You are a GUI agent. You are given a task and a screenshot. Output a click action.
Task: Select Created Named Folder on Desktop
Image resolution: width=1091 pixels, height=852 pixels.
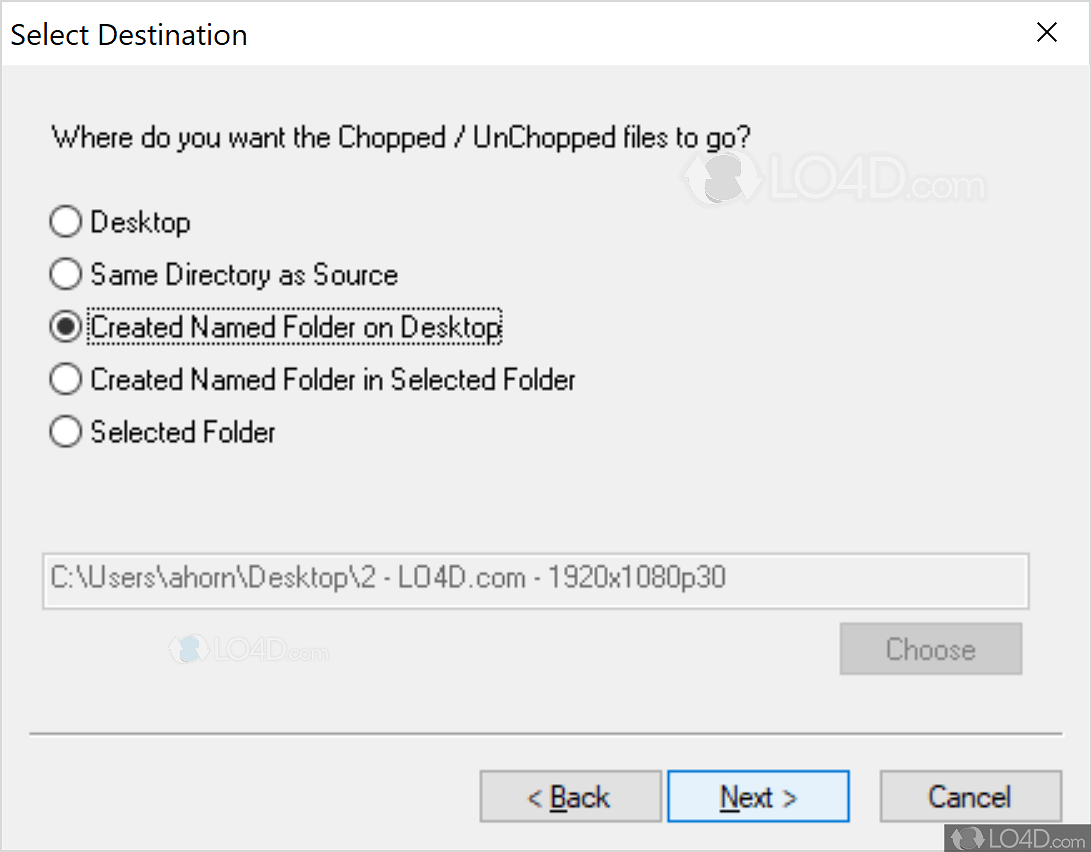click(65, 326)
